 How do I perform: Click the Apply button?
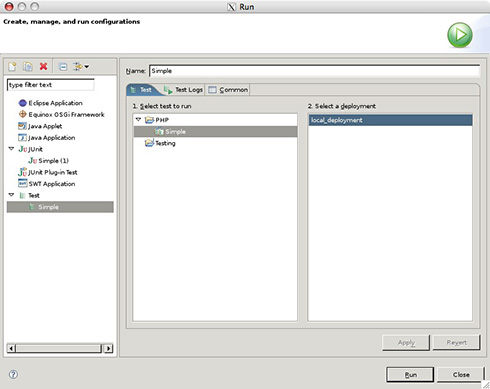click(x=406, y=343)
